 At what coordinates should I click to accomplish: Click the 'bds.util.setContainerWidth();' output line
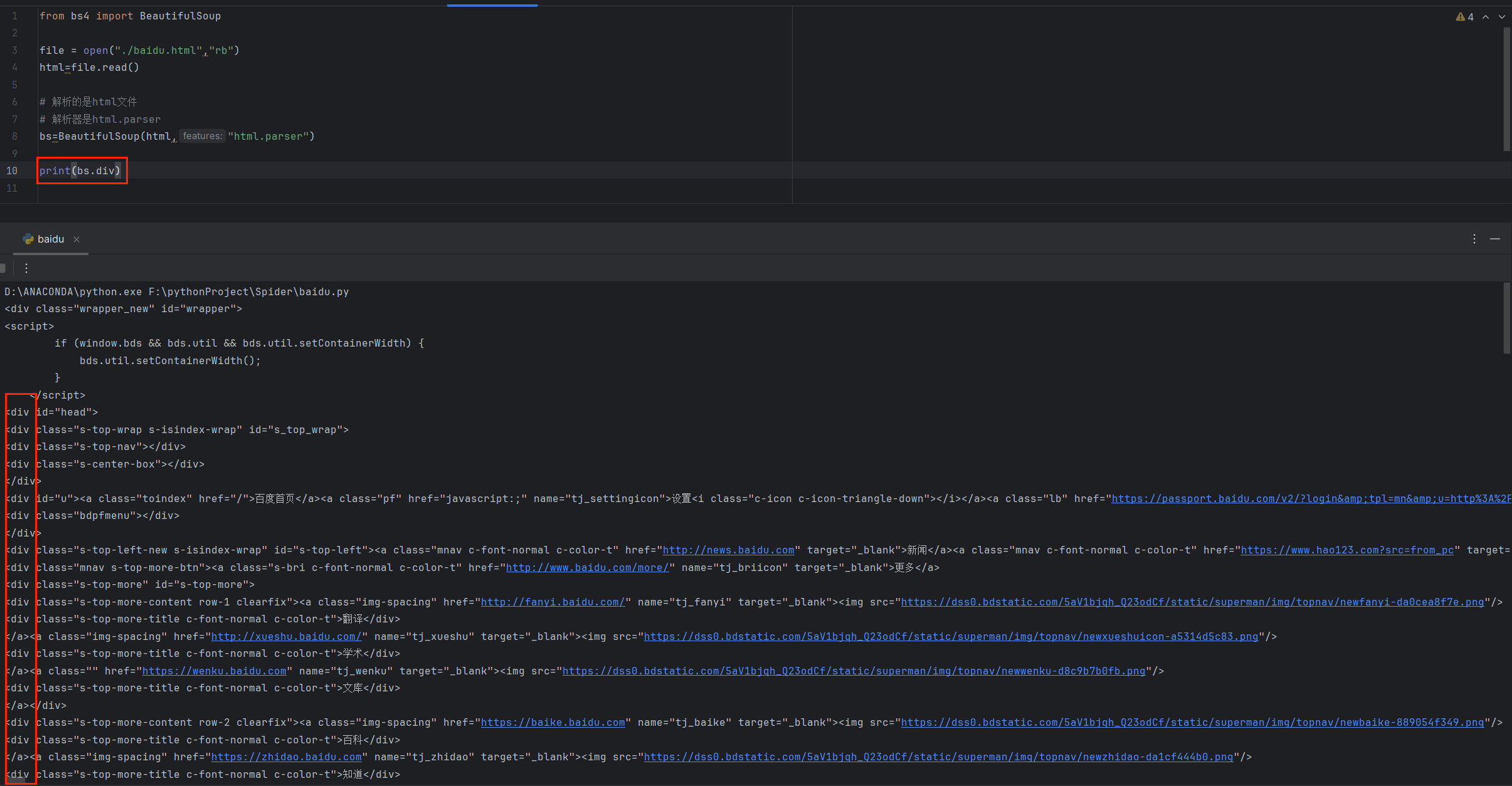pos(170,361)
